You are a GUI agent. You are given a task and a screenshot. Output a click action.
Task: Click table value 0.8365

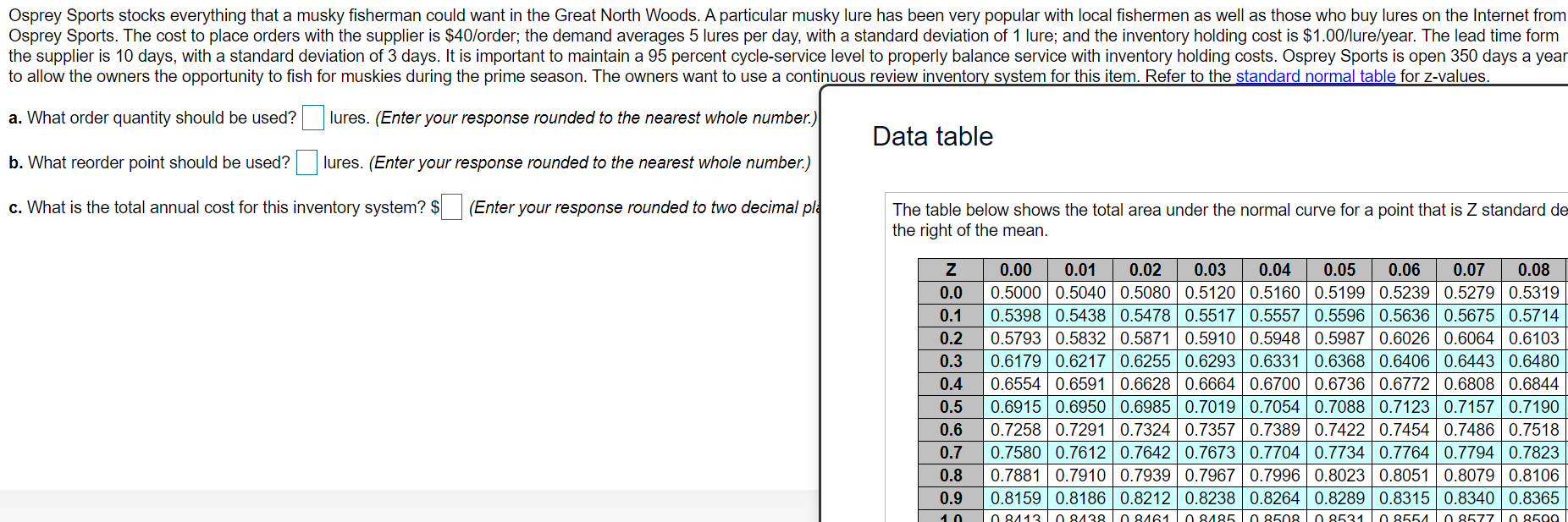pyautogui.click(x=1533, y=498)
